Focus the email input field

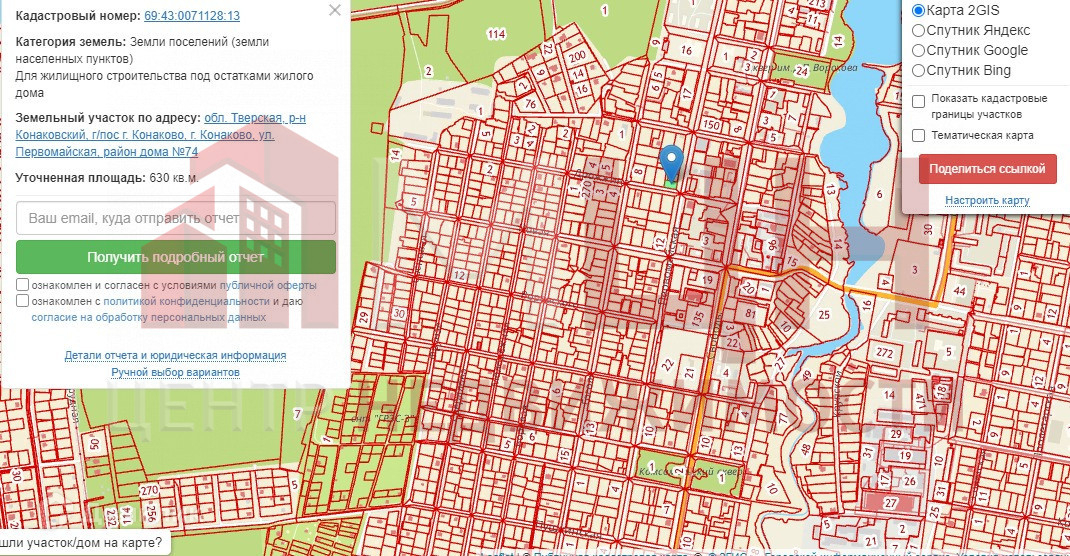tap(175, 218)
